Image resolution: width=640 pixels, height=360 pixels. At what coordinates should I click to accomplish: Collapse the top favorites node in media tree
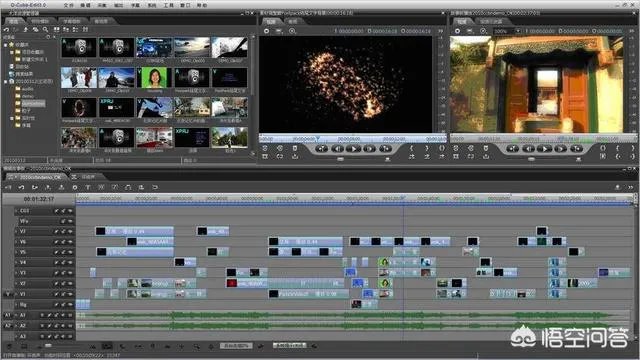point(5,44)
